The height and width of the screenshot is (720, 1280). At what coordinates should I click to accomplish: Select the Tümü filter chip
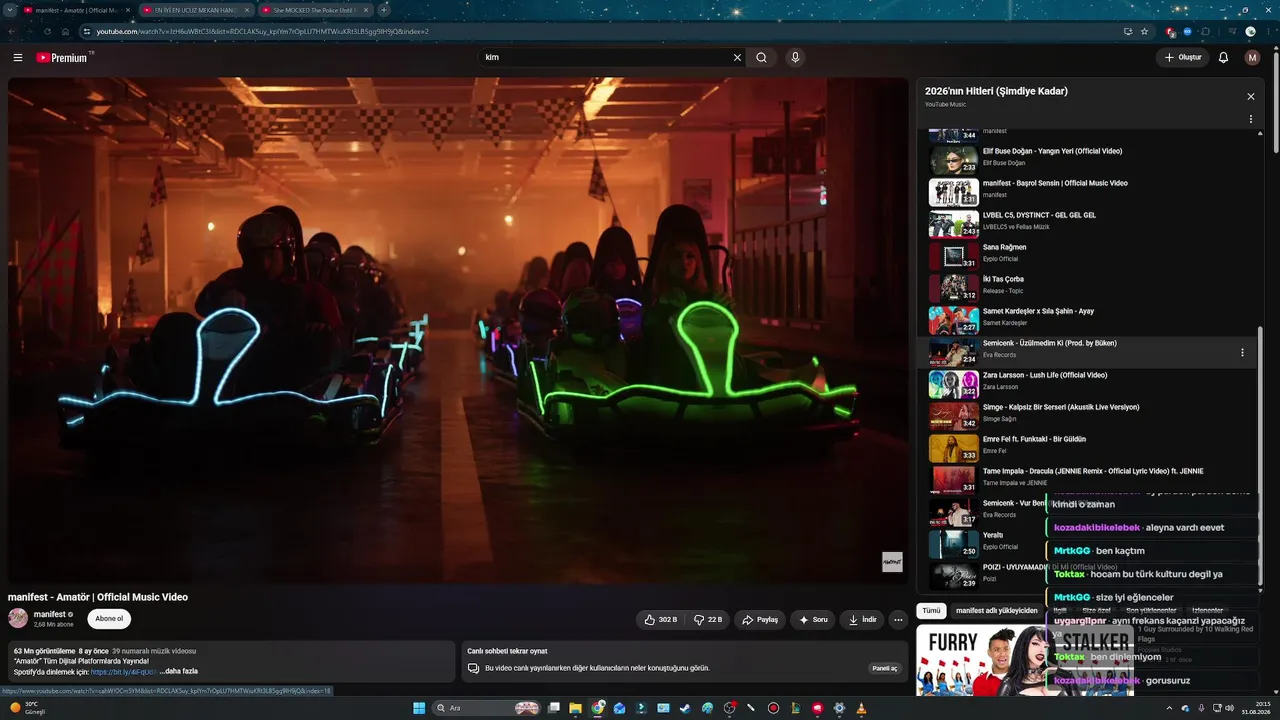pyautogui.click(x=931, y=610)
